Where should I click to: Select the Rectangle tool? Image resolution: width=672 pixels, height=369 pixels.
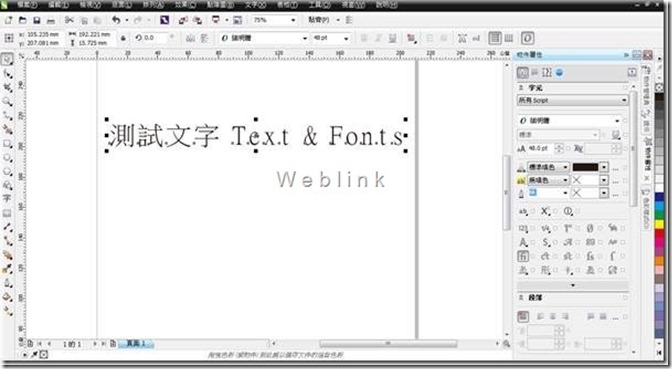tap(7, 144)
